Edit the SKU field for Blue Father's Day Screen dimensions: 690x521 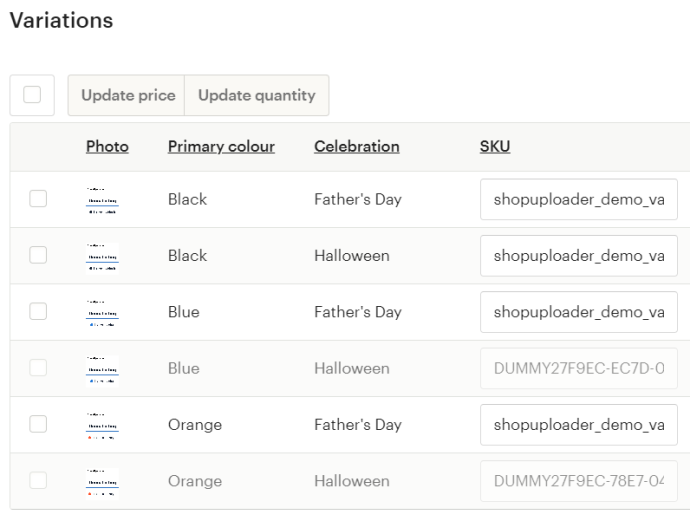[579, 312]
